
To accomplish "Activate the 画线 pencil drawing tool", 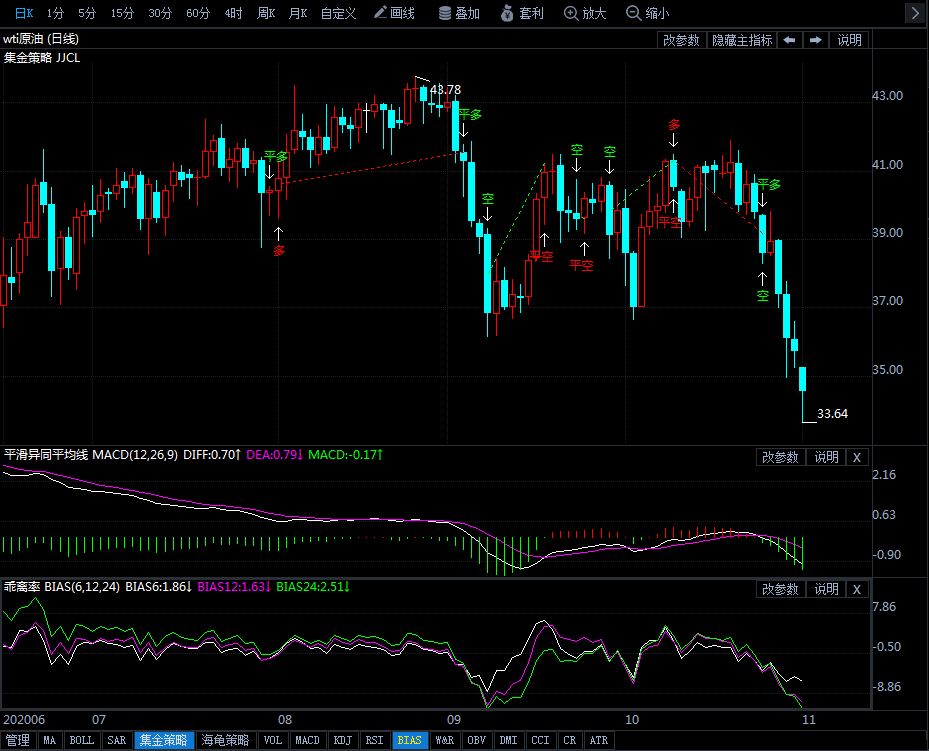I will point(395,13).
